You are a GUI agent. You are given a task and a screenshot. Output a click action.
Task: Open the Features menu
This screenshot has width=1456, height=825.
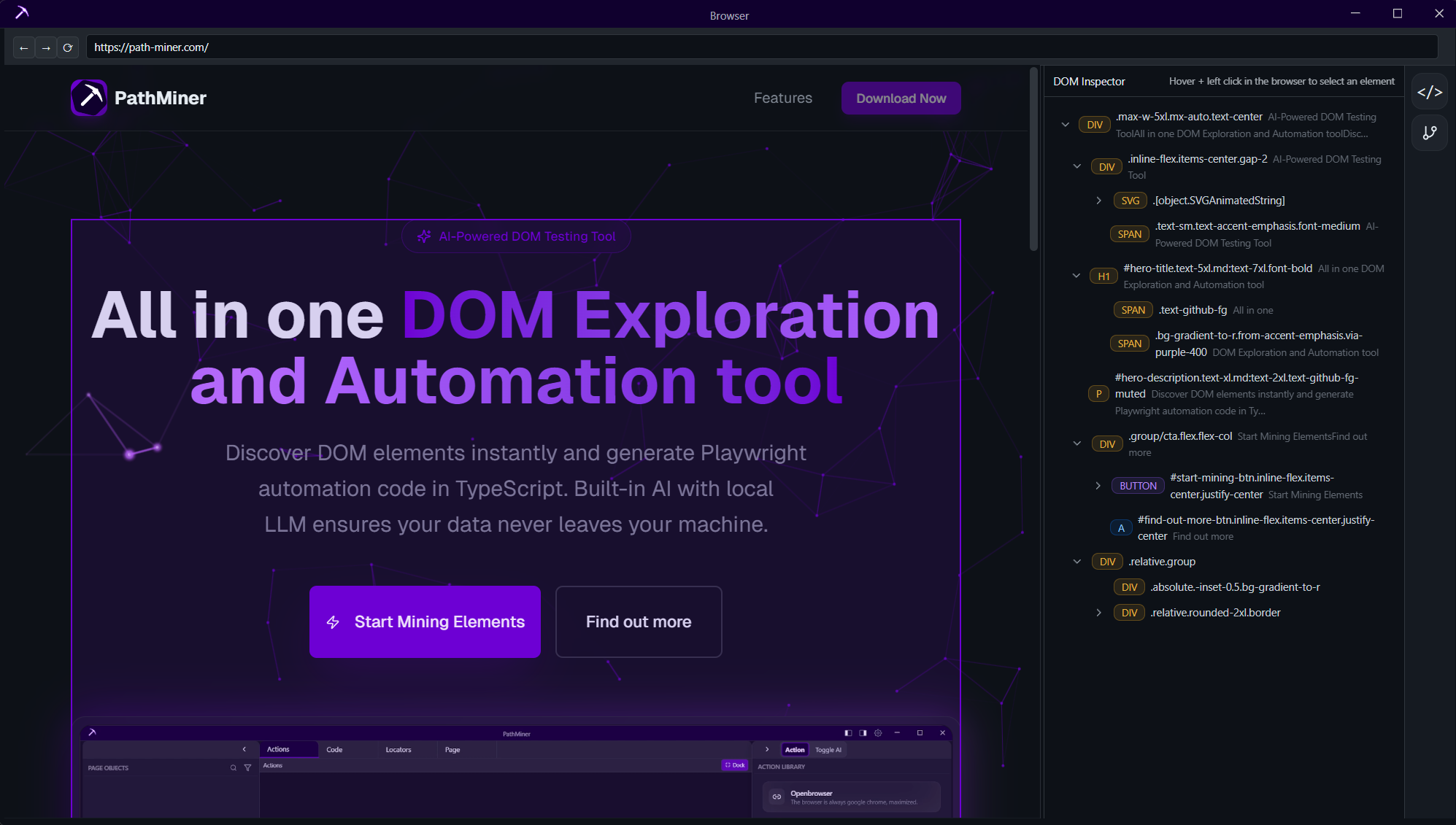tap(782, 98)
